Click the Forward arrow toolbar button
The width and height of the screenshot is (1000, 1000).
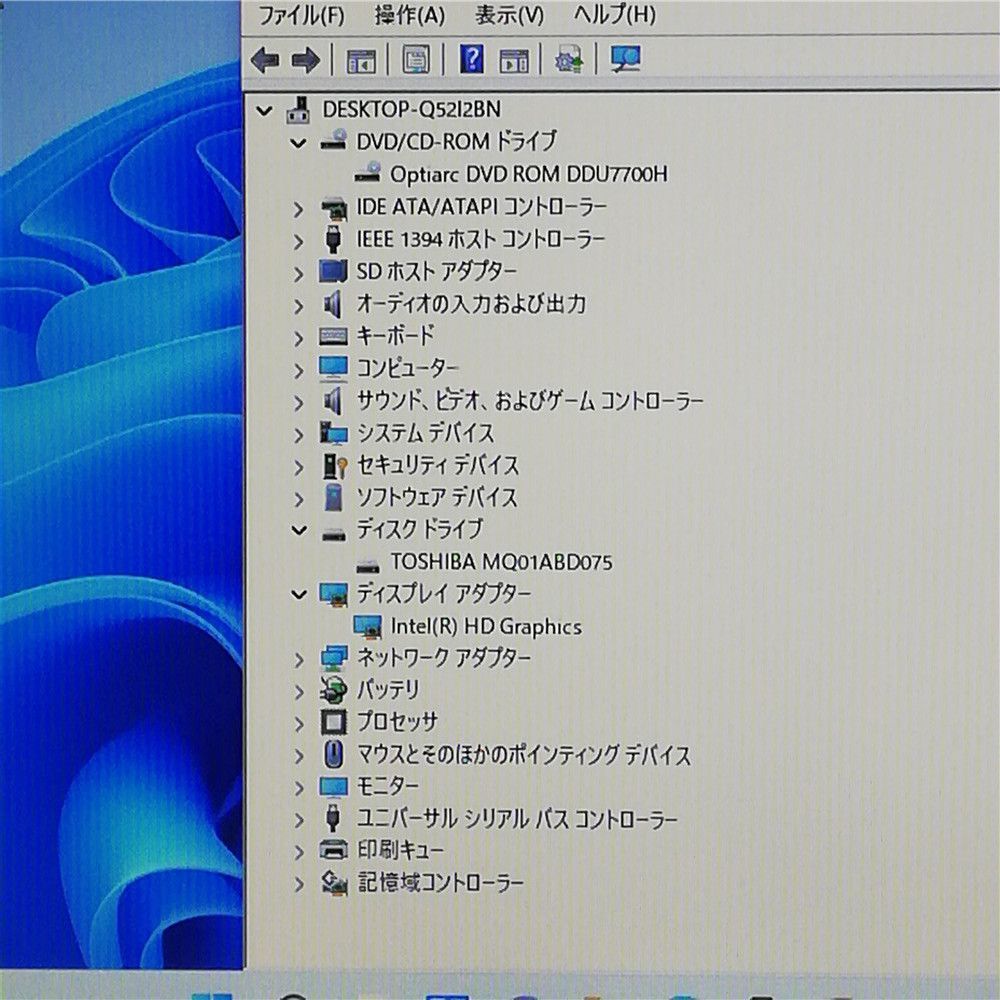pyautogui.click(x=306, y=61)
